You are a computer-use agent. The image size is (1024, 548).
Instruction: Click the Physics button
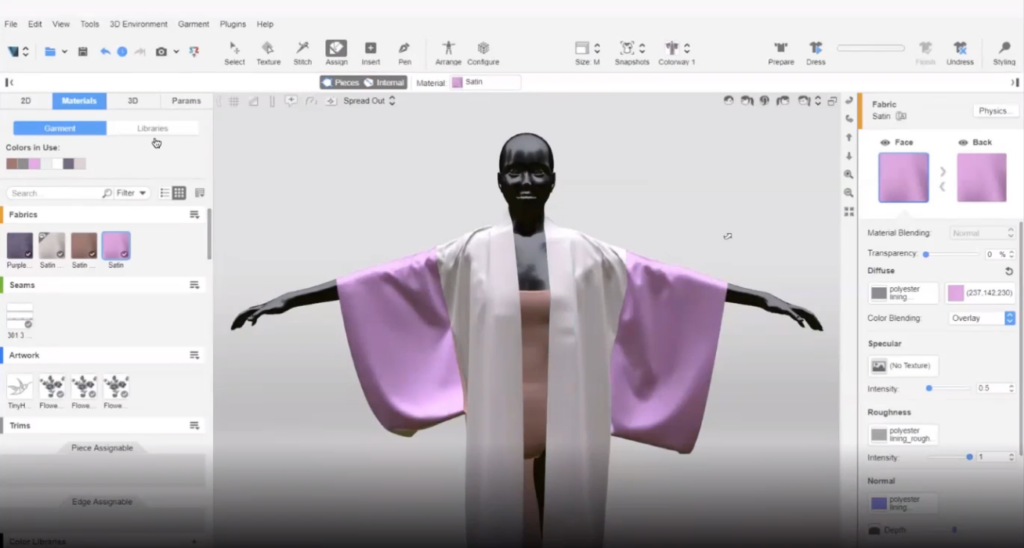[x=992, y=111]
